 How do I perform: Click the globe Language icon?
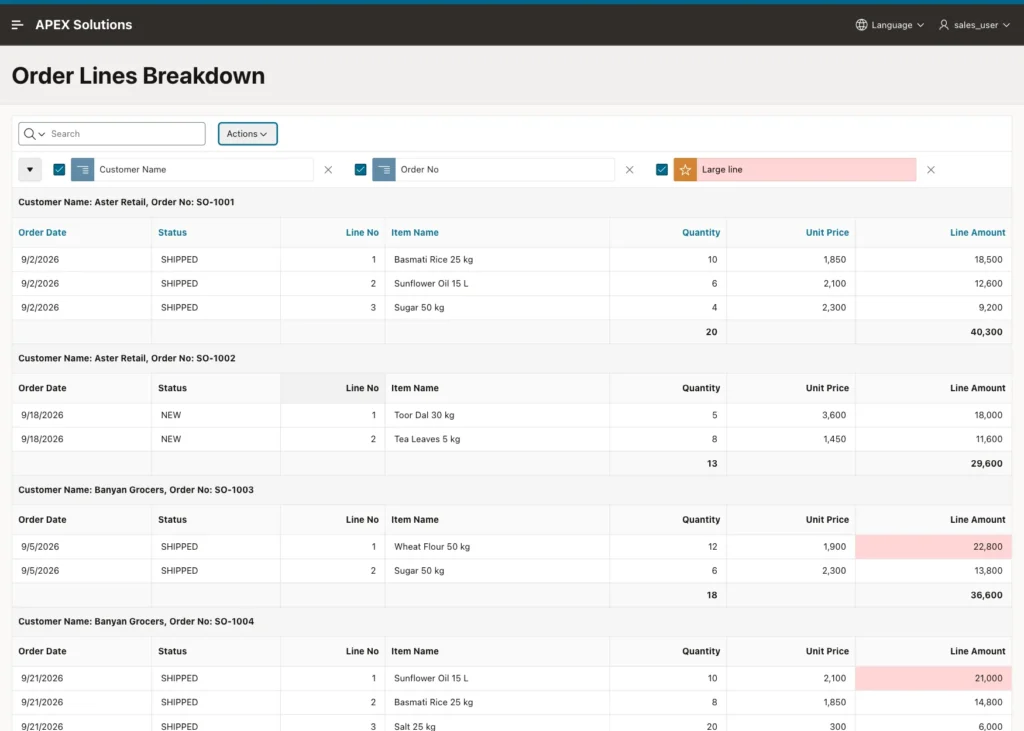(861, 25)
